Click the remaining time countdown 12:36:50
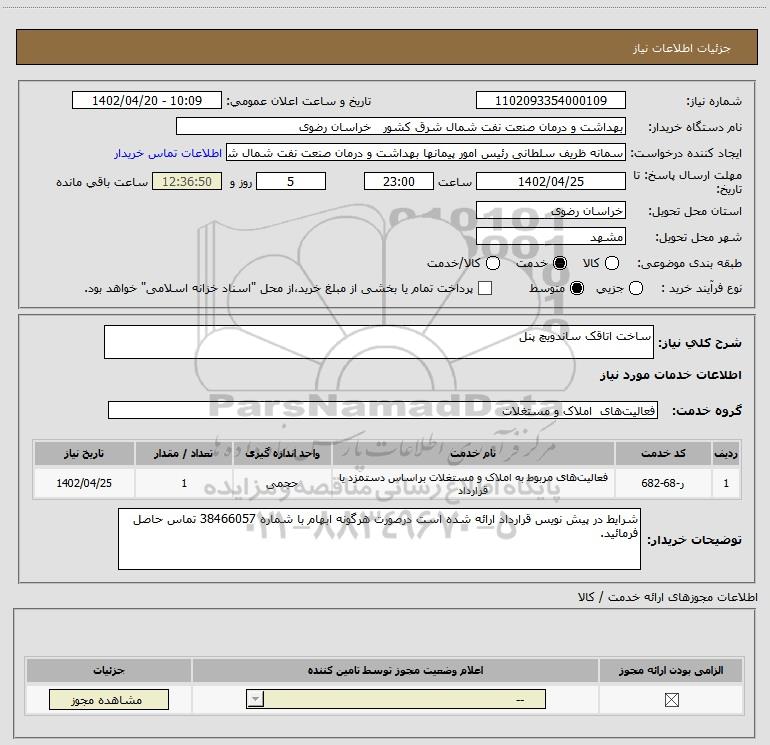Screen dimensions: 770x745 tap(187, 181)
